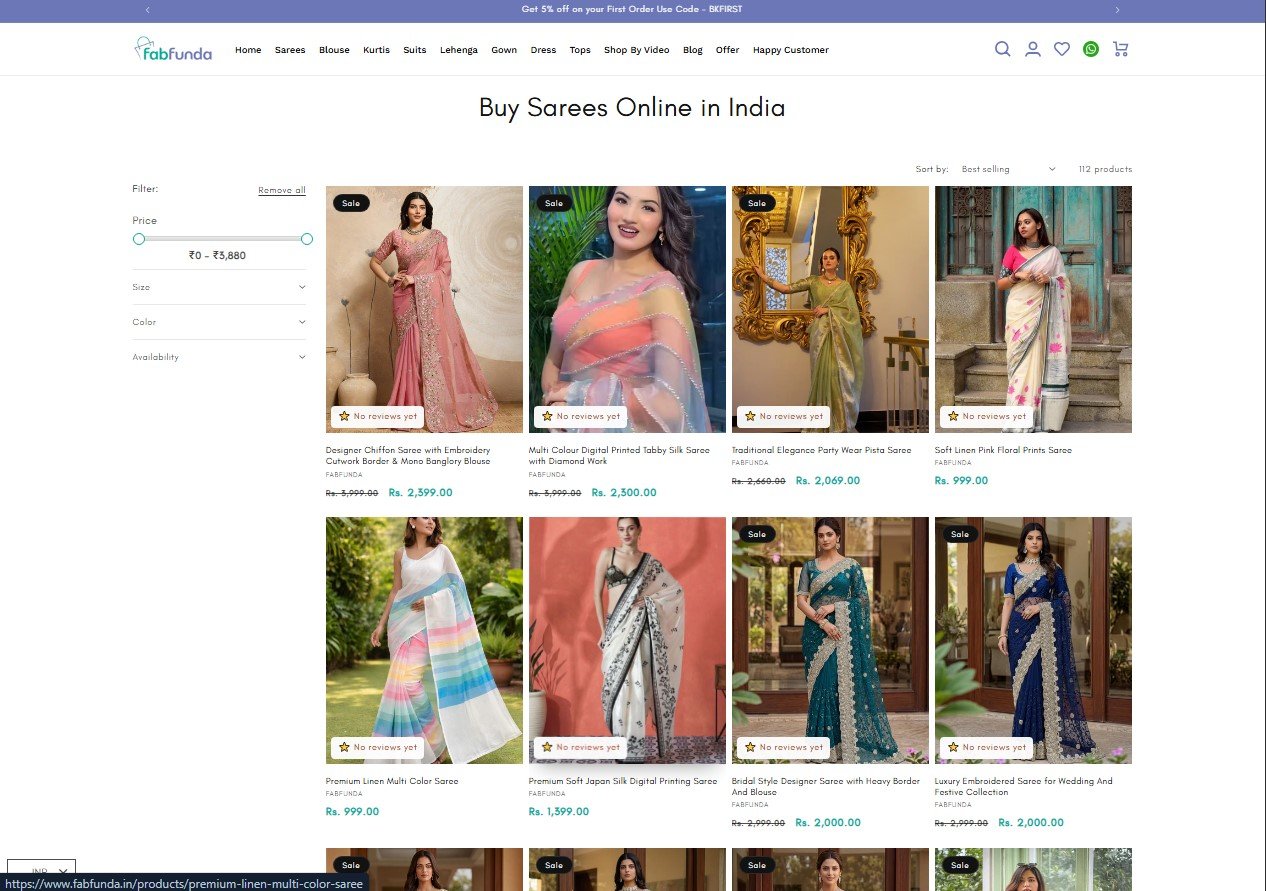Open the account profile icon
The image size is (1266, 891).
pyautogui.click(x=1033, y=49)
